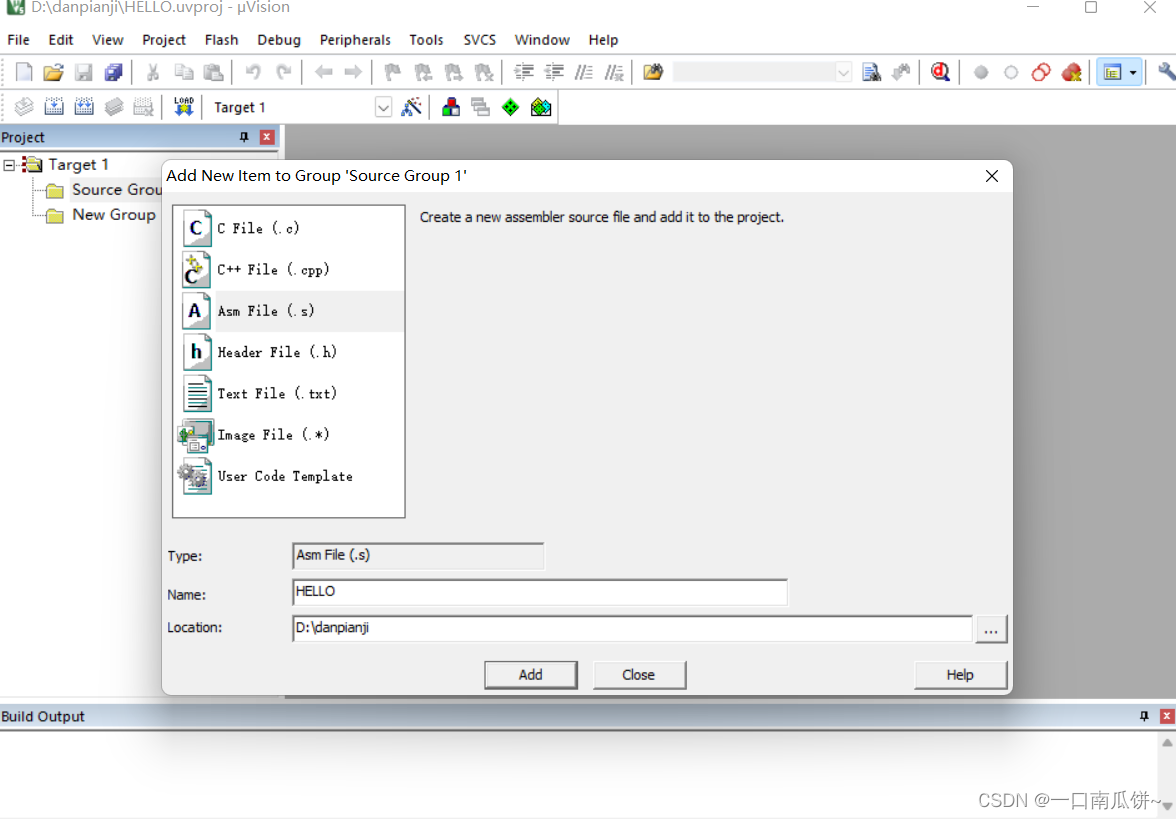Image resolution: width=1176 pixels, height=819 pixels.
Task: Click the Build Output scrollbar up arrow
Action: pyautogui.click(x=1167, y=742)
